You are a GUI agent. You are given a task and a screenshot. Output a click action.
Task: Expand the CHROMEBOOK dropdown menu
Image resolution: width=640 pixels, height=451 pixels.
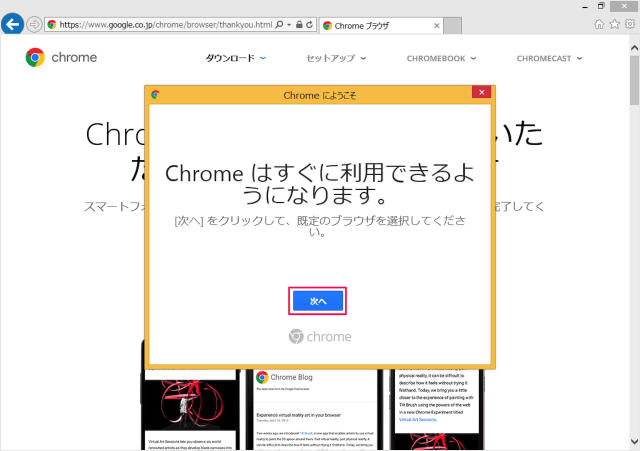click(x=441, y=58)
